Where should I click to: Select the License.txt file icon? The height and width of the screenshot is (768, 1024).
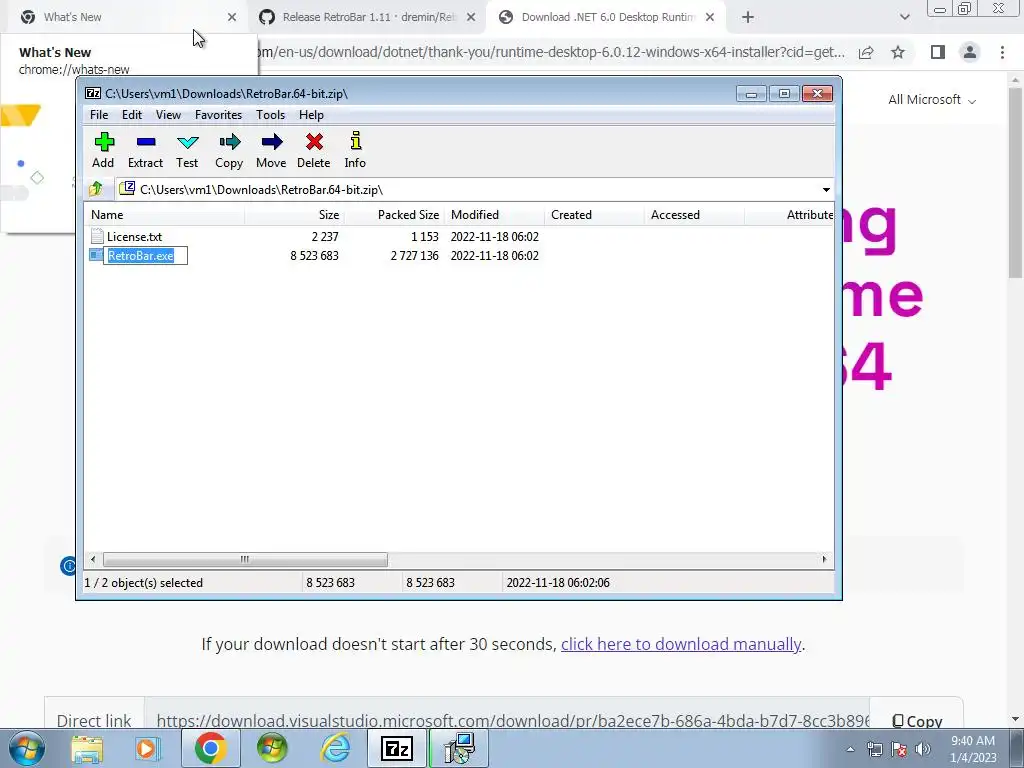tap(97, 236)
